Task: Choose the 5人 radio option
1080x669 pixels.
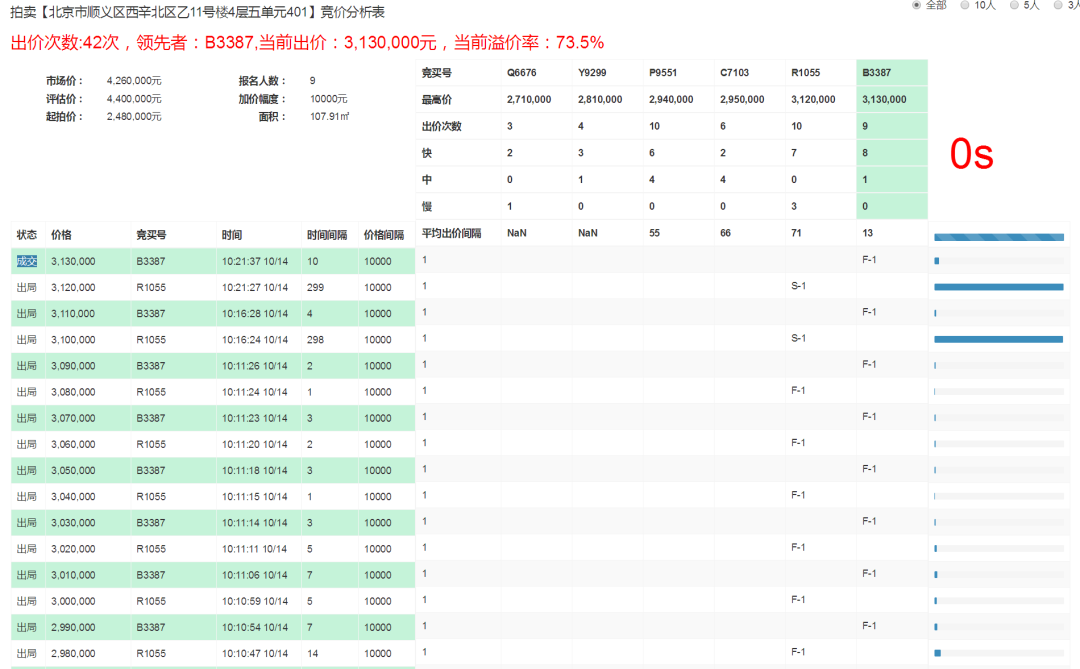Action: click(1014, 5)
